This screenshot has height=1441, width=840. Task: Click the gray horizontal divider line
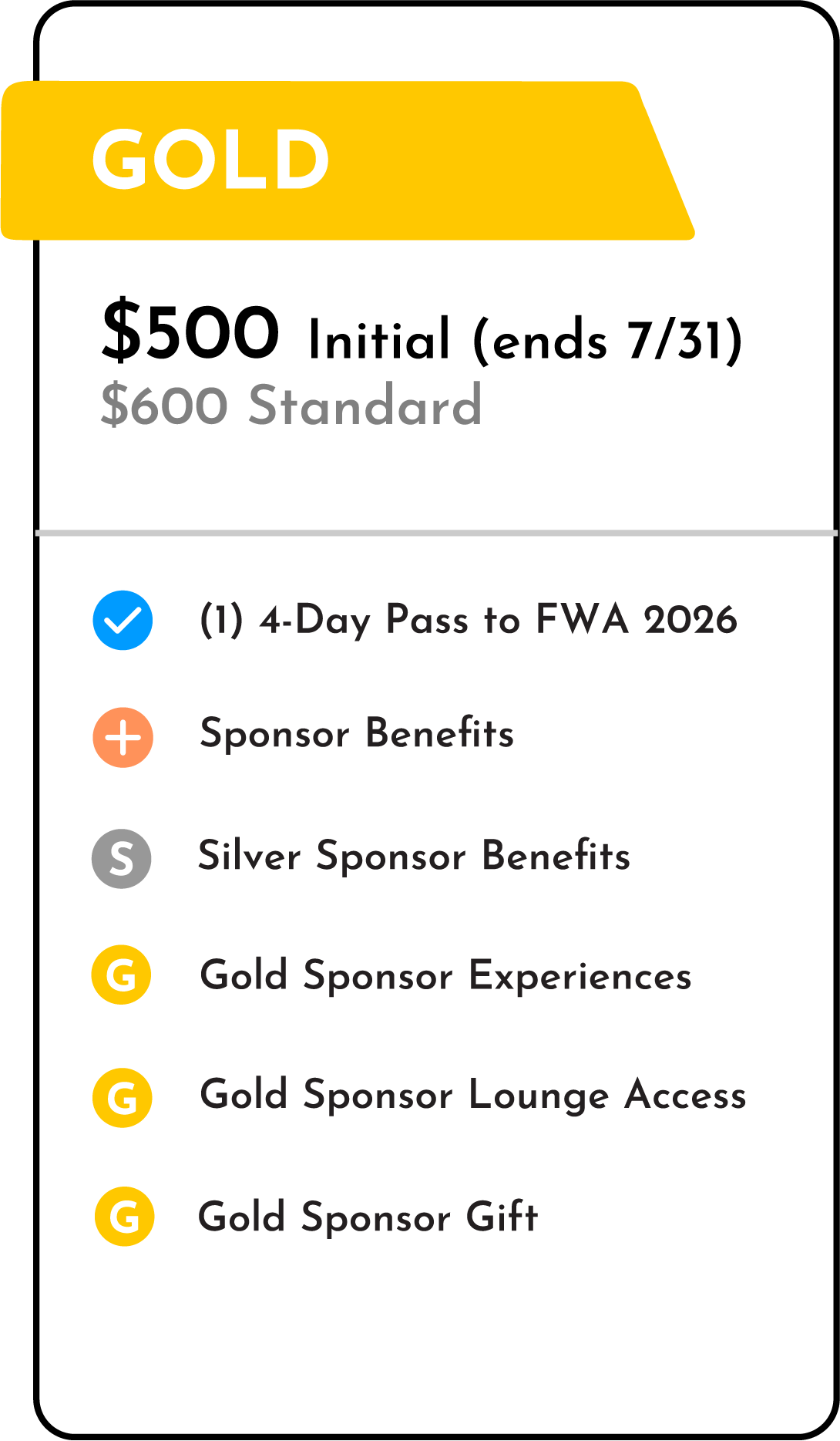pos(435,533)
